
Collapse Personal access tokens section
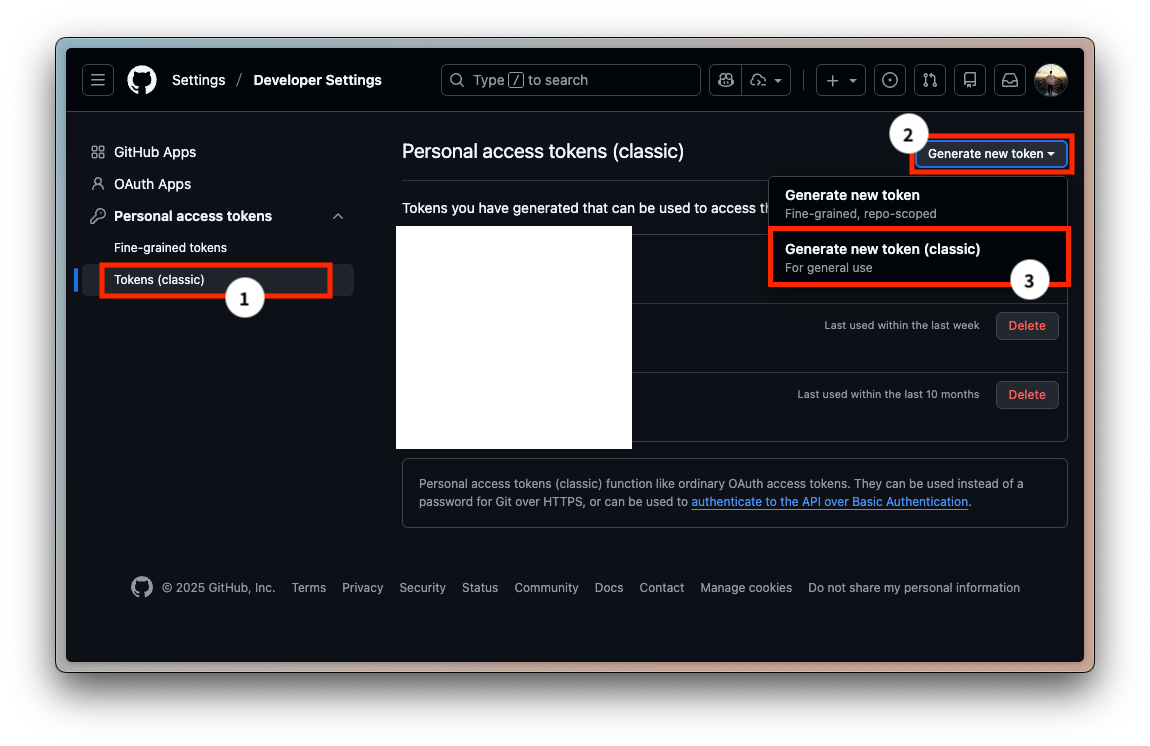click(x=338, y=216)
